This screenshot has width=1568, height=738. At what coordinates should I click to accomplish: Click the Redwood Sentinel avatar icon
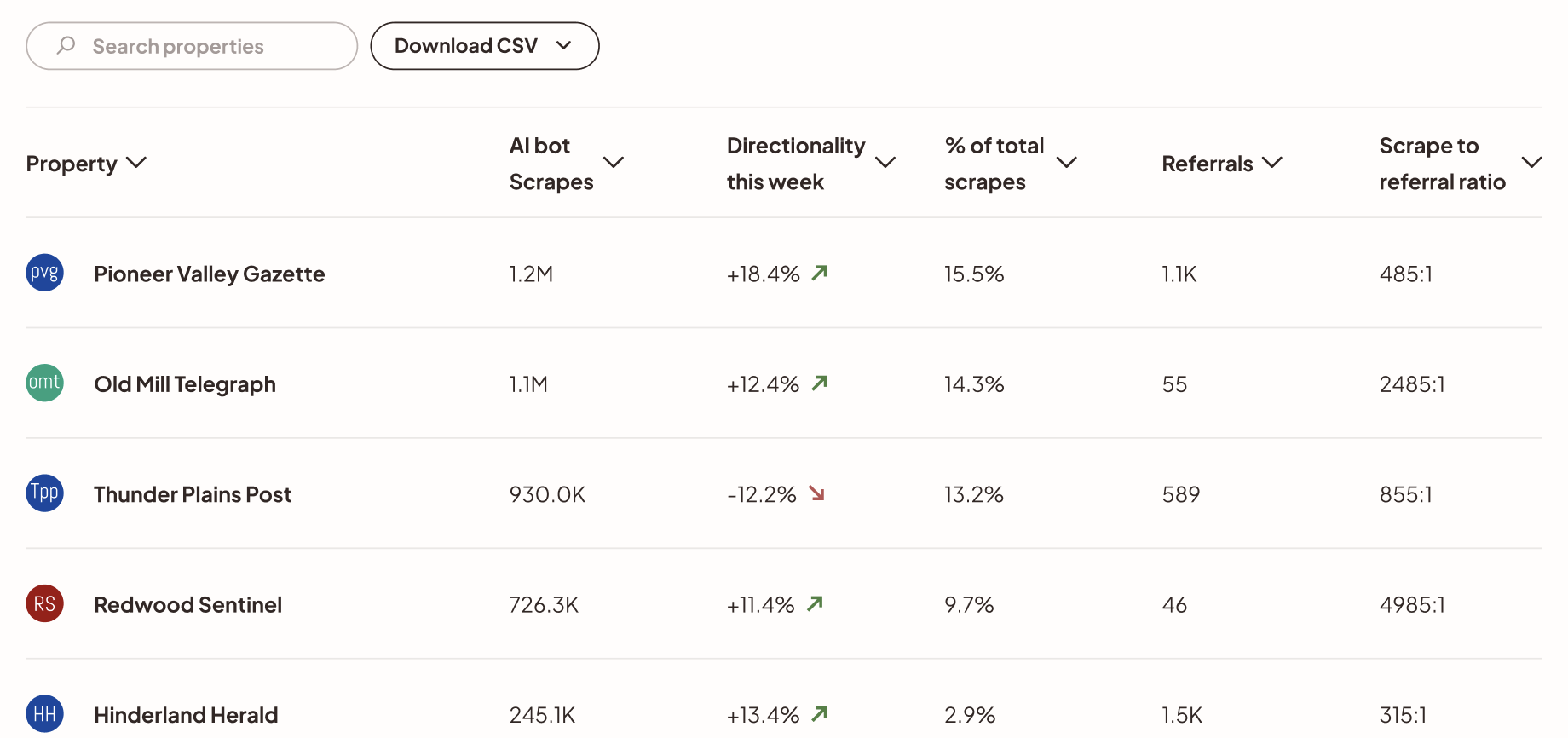point(45,603)
